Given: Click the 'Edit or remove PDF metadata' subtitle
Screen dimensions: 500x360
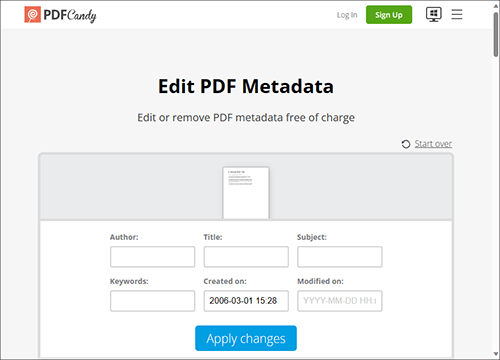Looking at the screenshot, I should click(246, 118).
